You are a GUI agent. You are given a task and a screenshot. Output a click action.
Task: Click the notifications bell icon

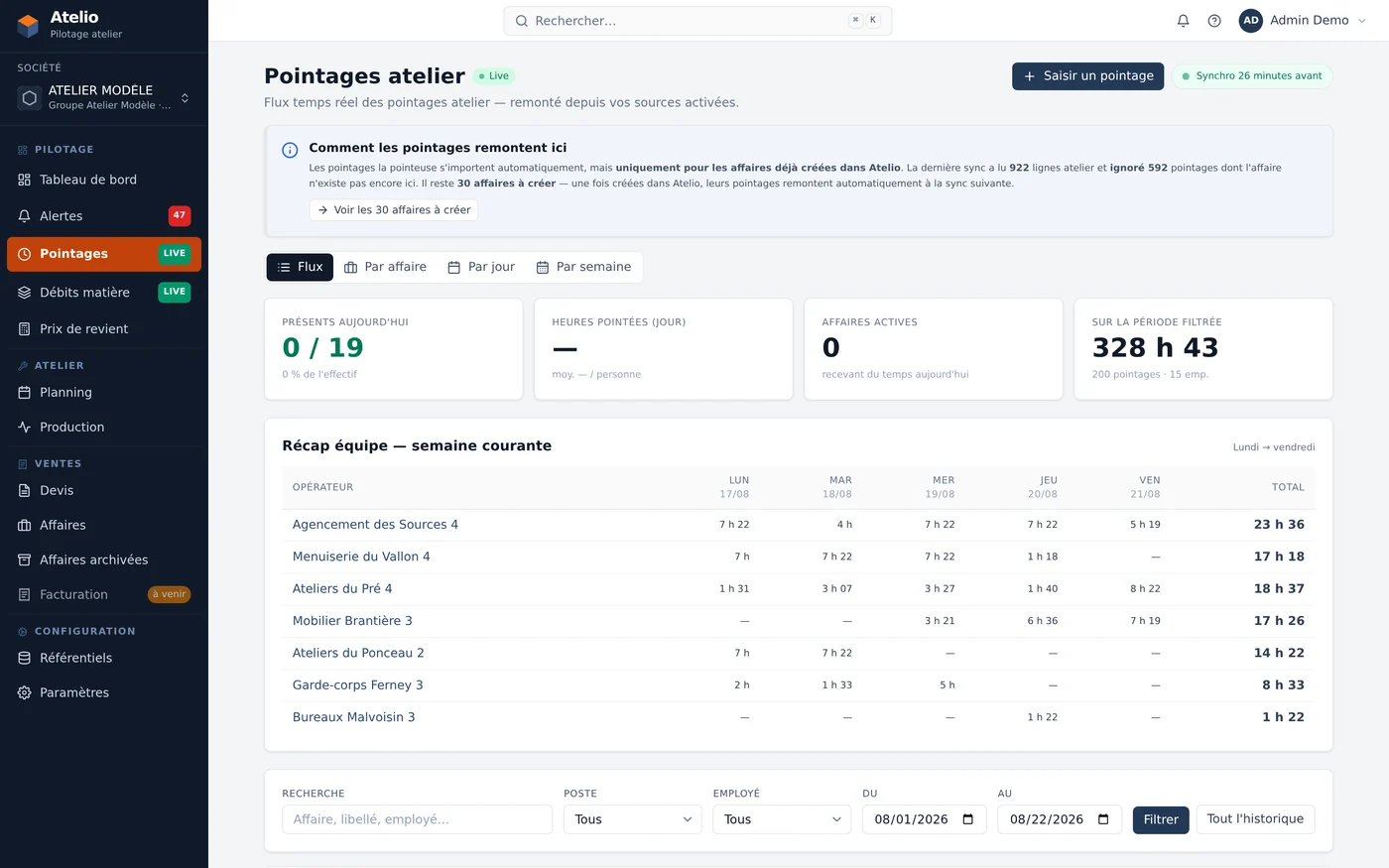tap(1183, 21)
